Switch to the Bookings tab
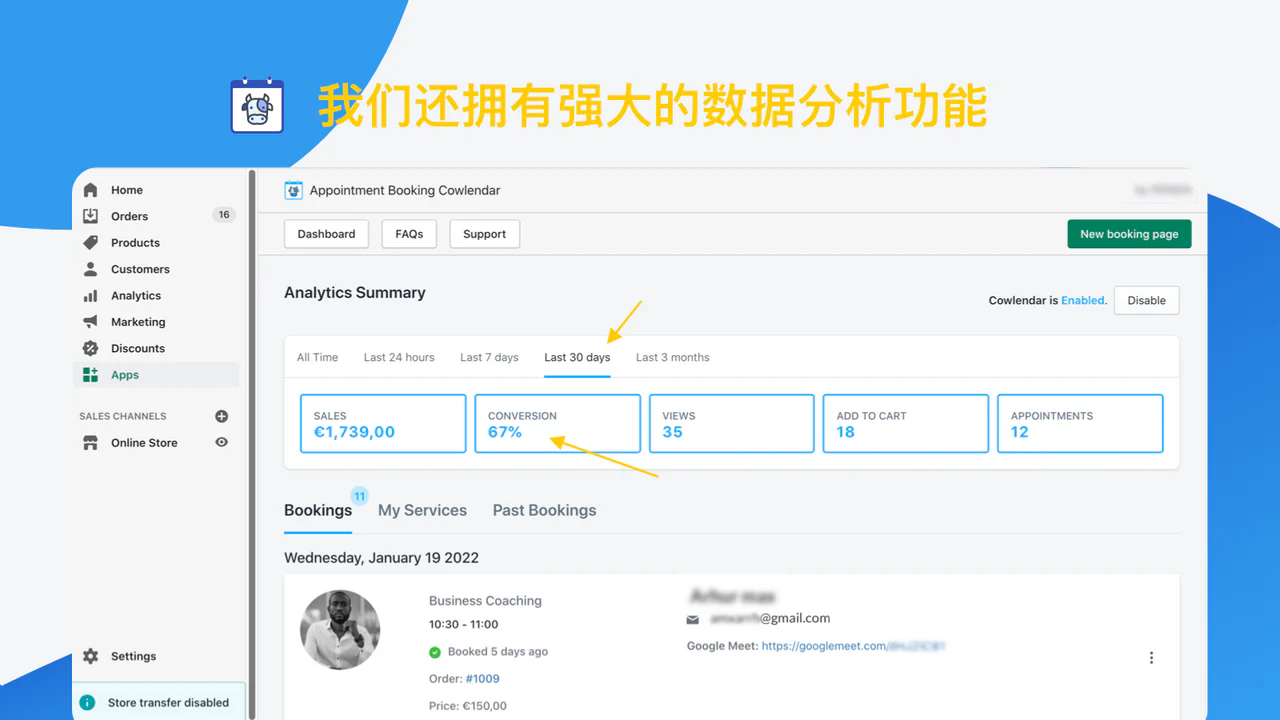The height and width of the screenshot is (720, 1280). coord(318,510)
